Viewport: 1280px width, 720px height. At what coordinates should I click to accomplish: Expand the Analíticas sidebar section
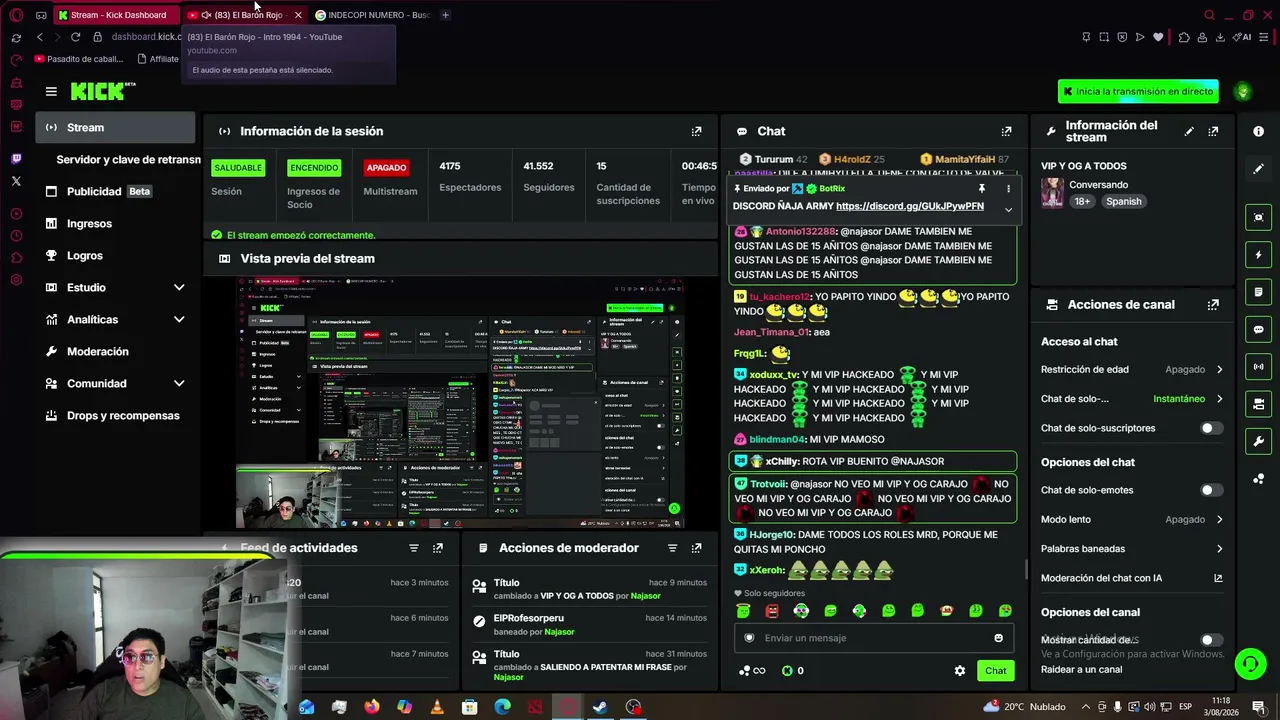tap(179, 320)
